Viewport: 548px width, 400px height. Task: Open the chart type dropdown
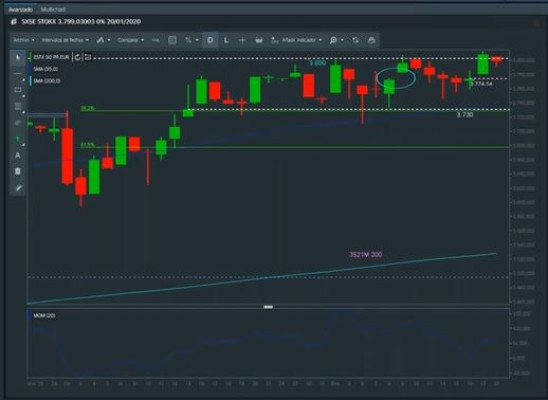(103, 40)
